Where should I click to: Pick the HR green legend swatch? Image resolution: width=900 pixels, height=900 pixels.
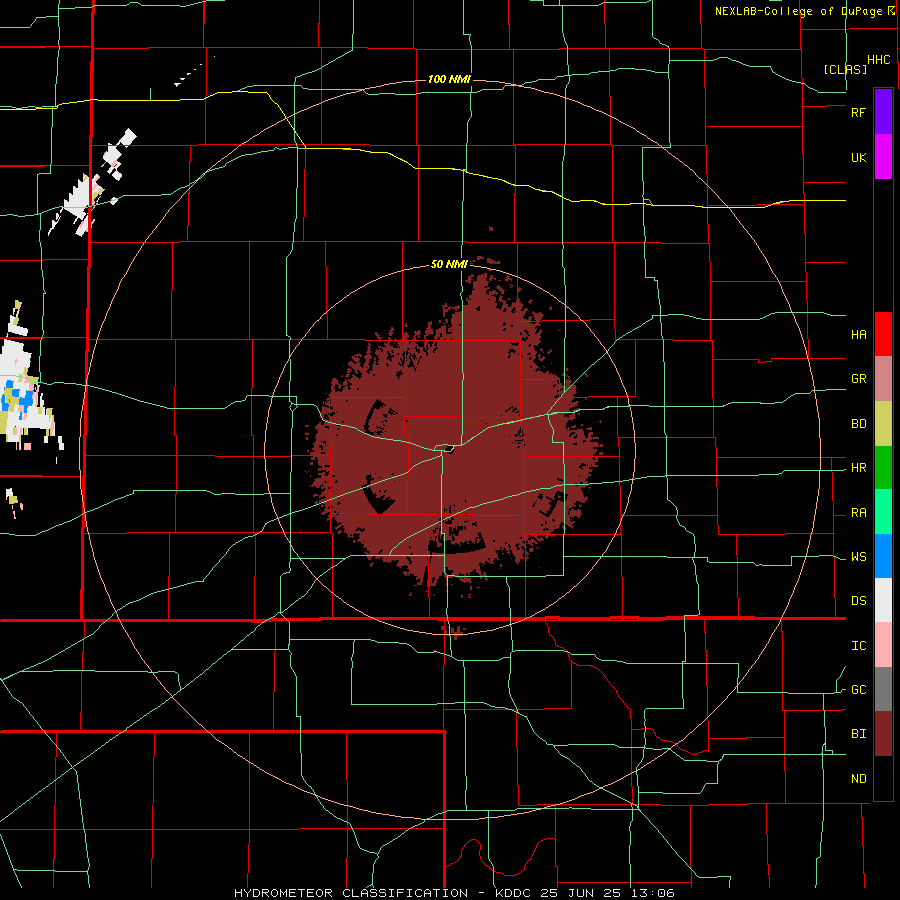883,467
